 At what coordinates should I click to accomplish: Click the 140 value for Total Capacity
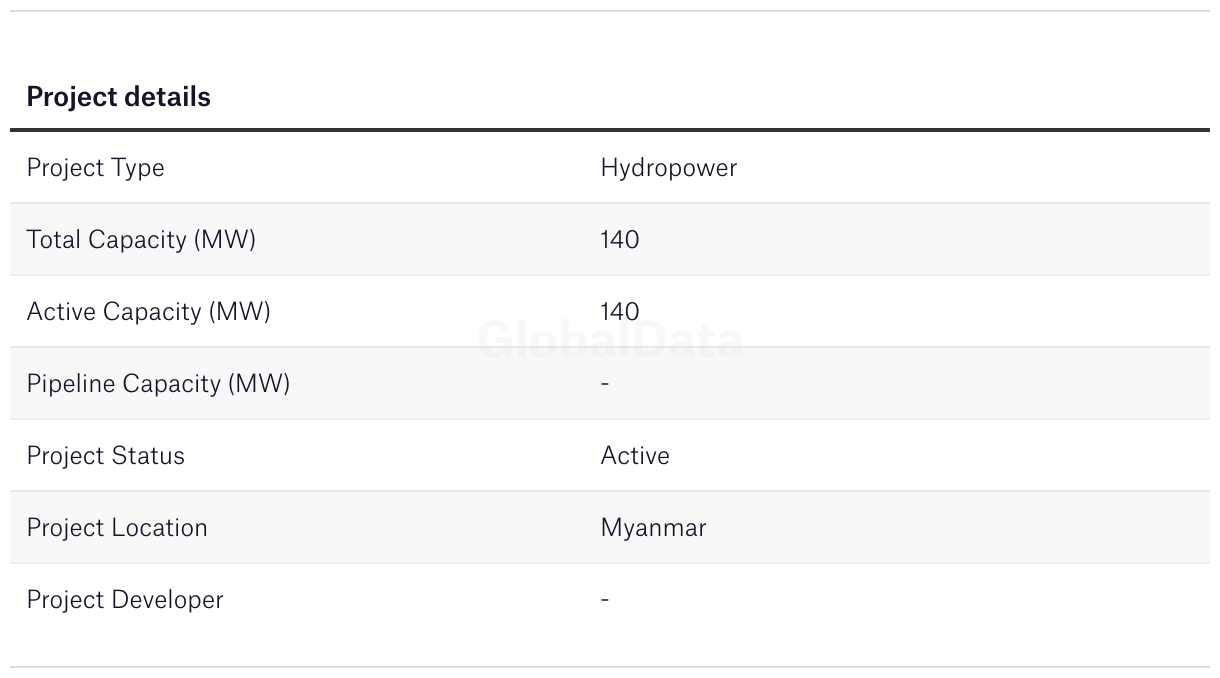point(619,239)
